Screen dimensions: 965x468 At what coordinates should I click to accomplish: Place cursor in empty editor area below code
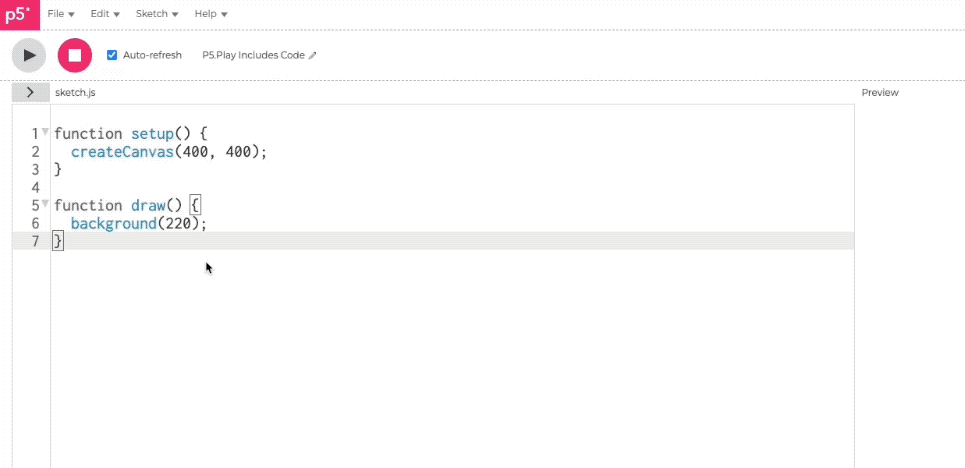[x=452, y=357]
